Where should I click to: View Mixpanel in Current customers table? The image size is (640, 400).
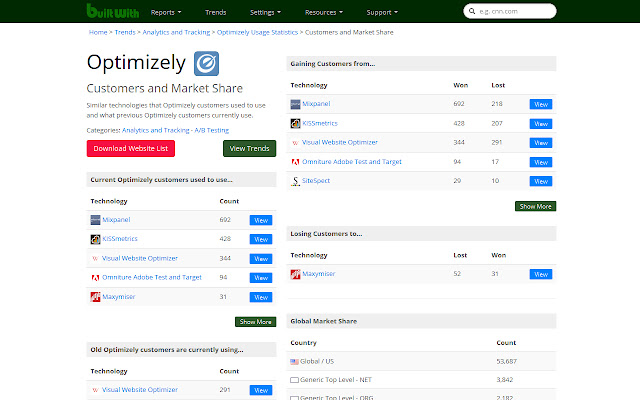(x=261, y=220)
